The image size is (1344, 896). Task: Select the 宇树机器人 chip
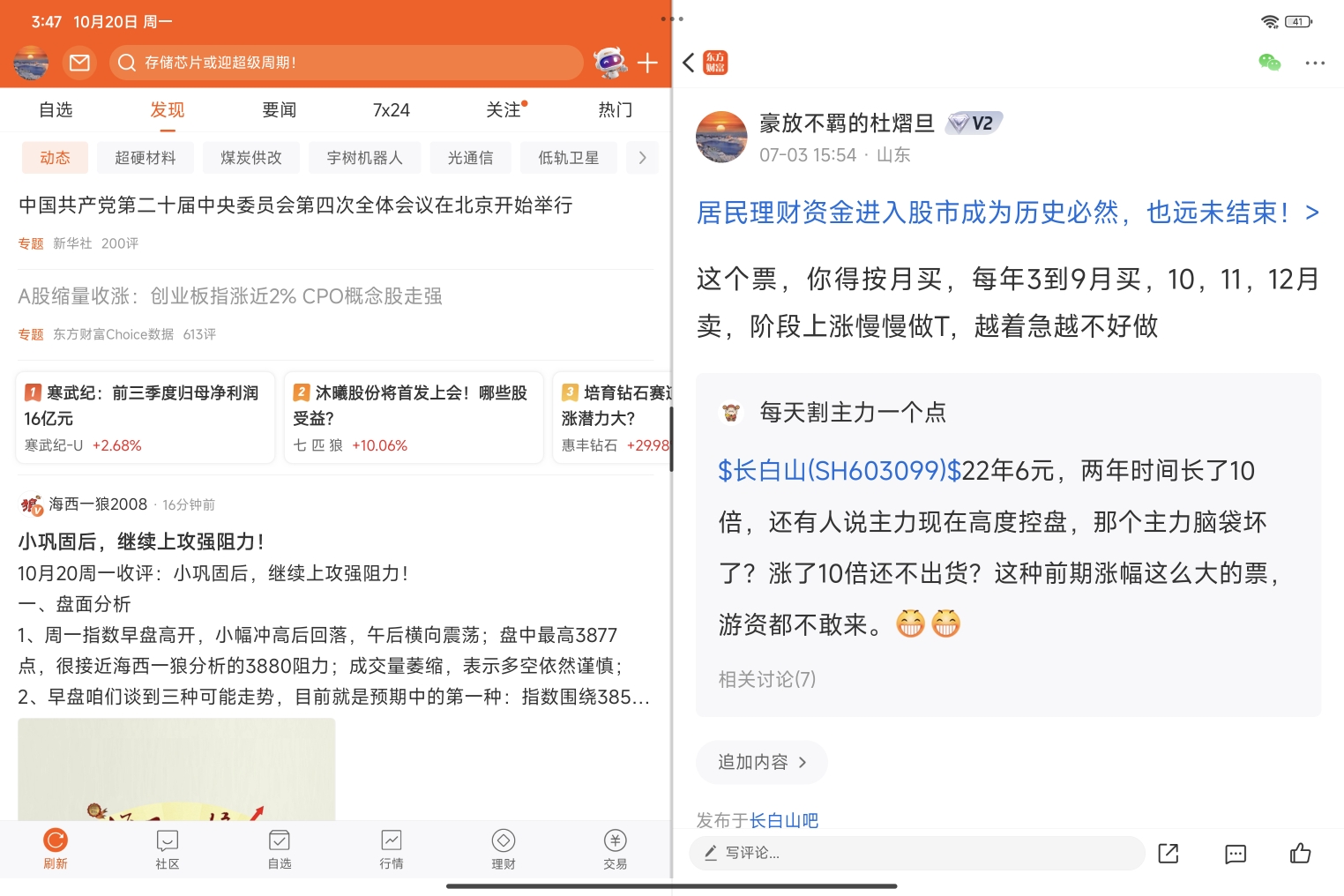click(365, 158)
